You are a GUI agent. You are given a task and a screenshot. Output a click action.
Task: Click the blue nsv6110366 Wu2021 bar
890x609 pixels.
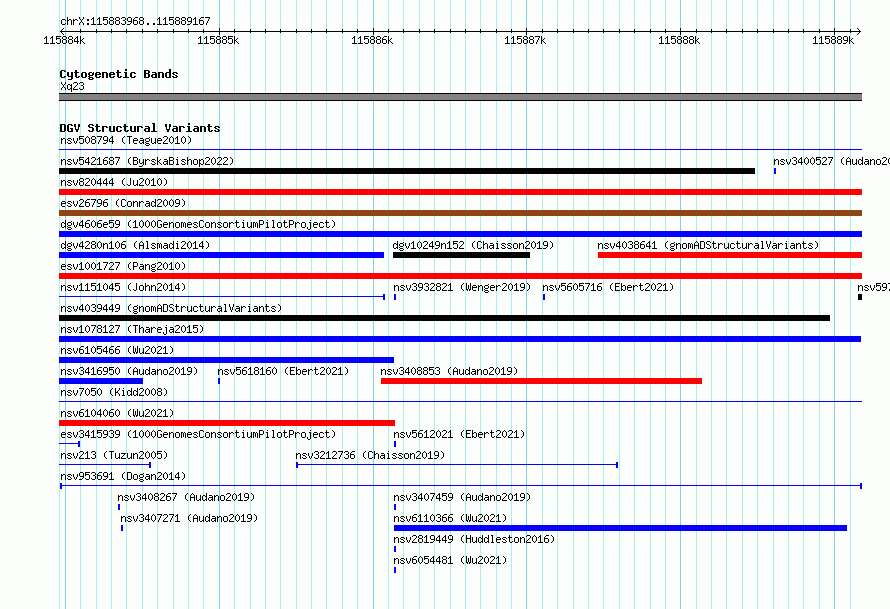620,528
